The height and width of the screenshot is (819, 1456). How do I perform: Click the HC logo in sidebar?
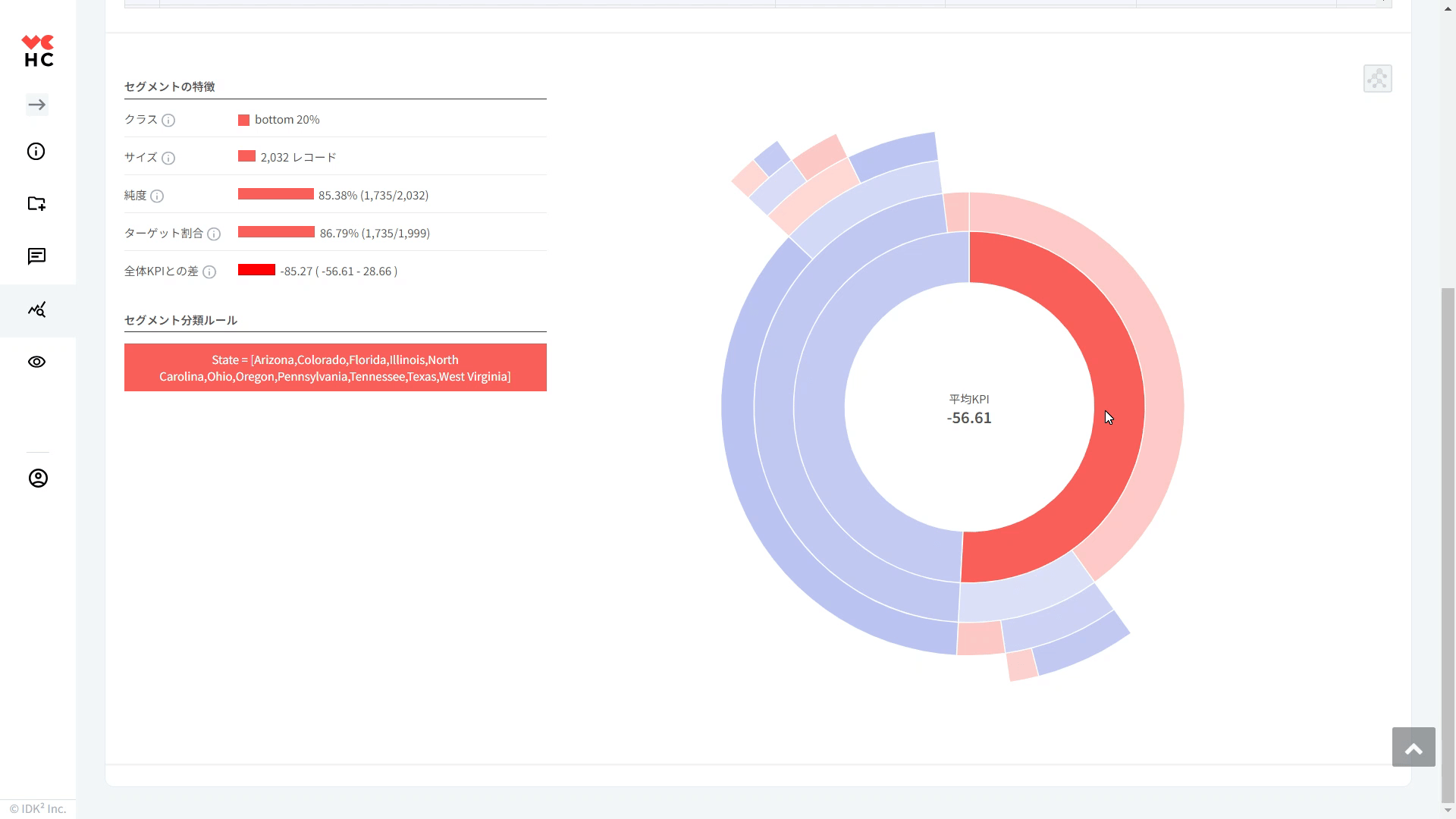(38, 51)
